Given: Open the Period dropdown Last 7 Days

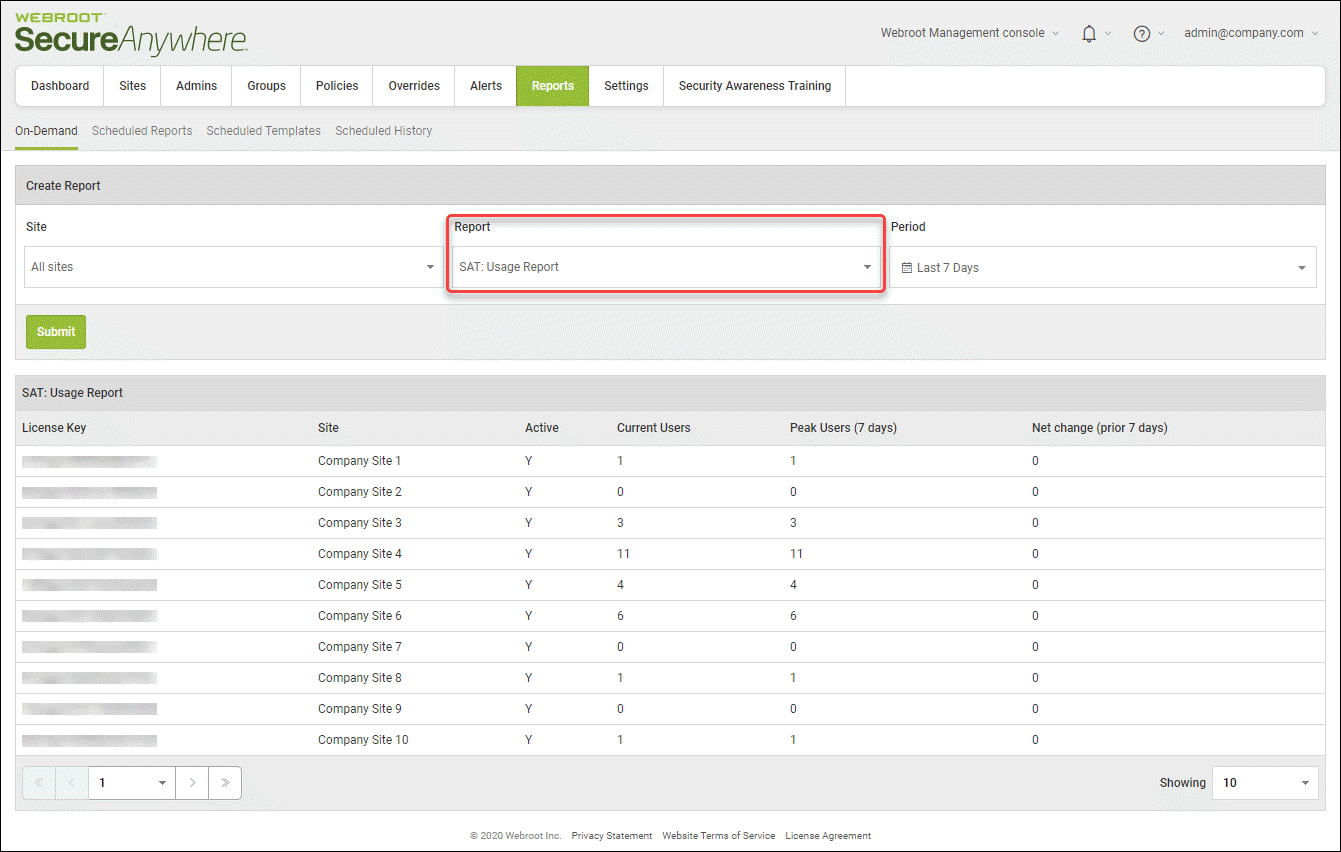Looking at the screenshot, I should click(1103, 267).
